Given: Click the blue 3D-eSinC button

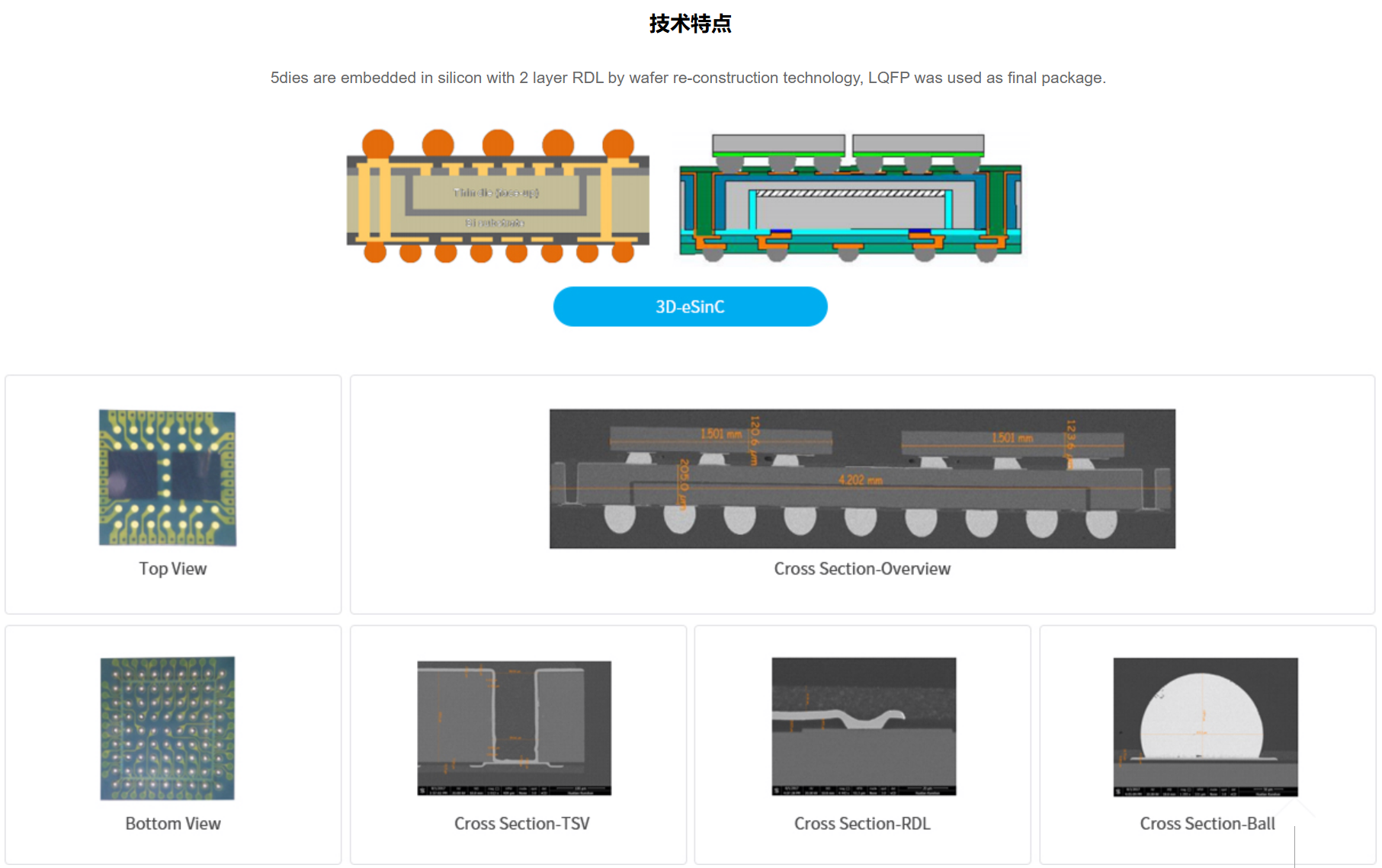Looking at the screenshot, I should pyautogui.click(x=690, y=306).
